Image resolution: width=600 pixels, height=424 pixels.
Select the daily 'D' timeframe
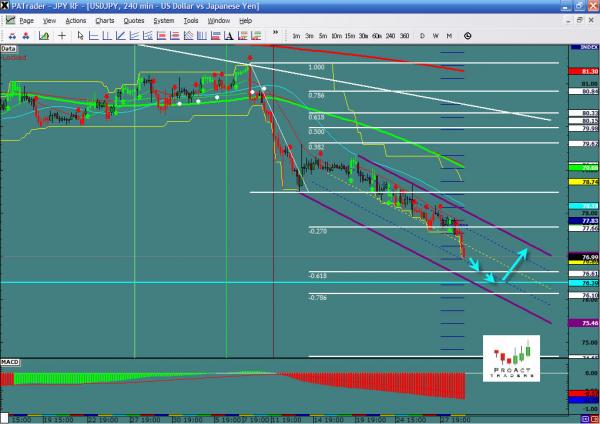[x=423, y=34]
